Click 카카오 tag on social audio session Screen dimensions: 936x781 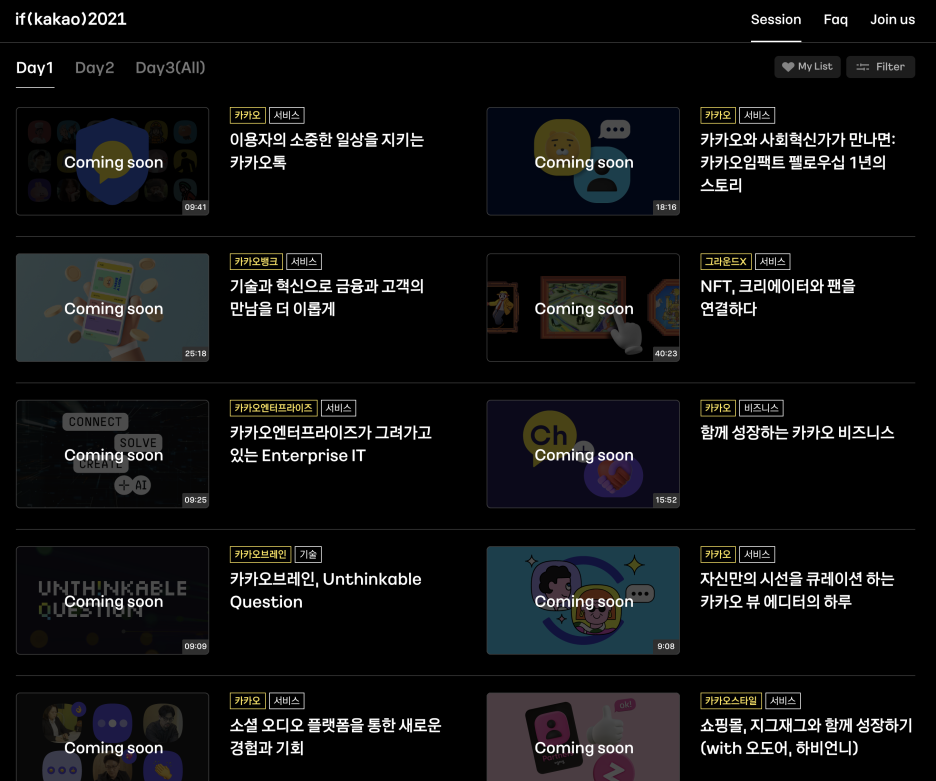pos(247,700)
